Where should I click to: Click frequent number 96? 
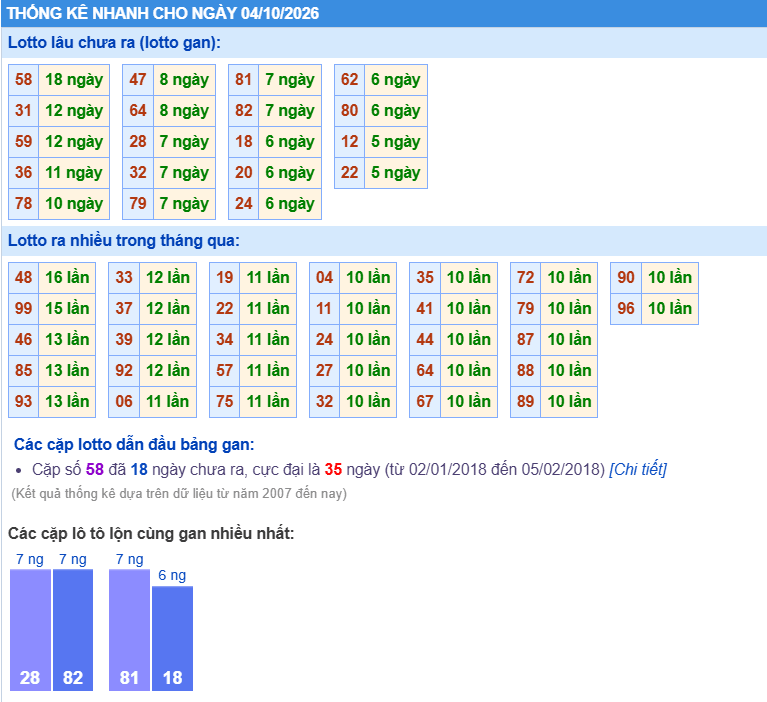coord(626,308)
